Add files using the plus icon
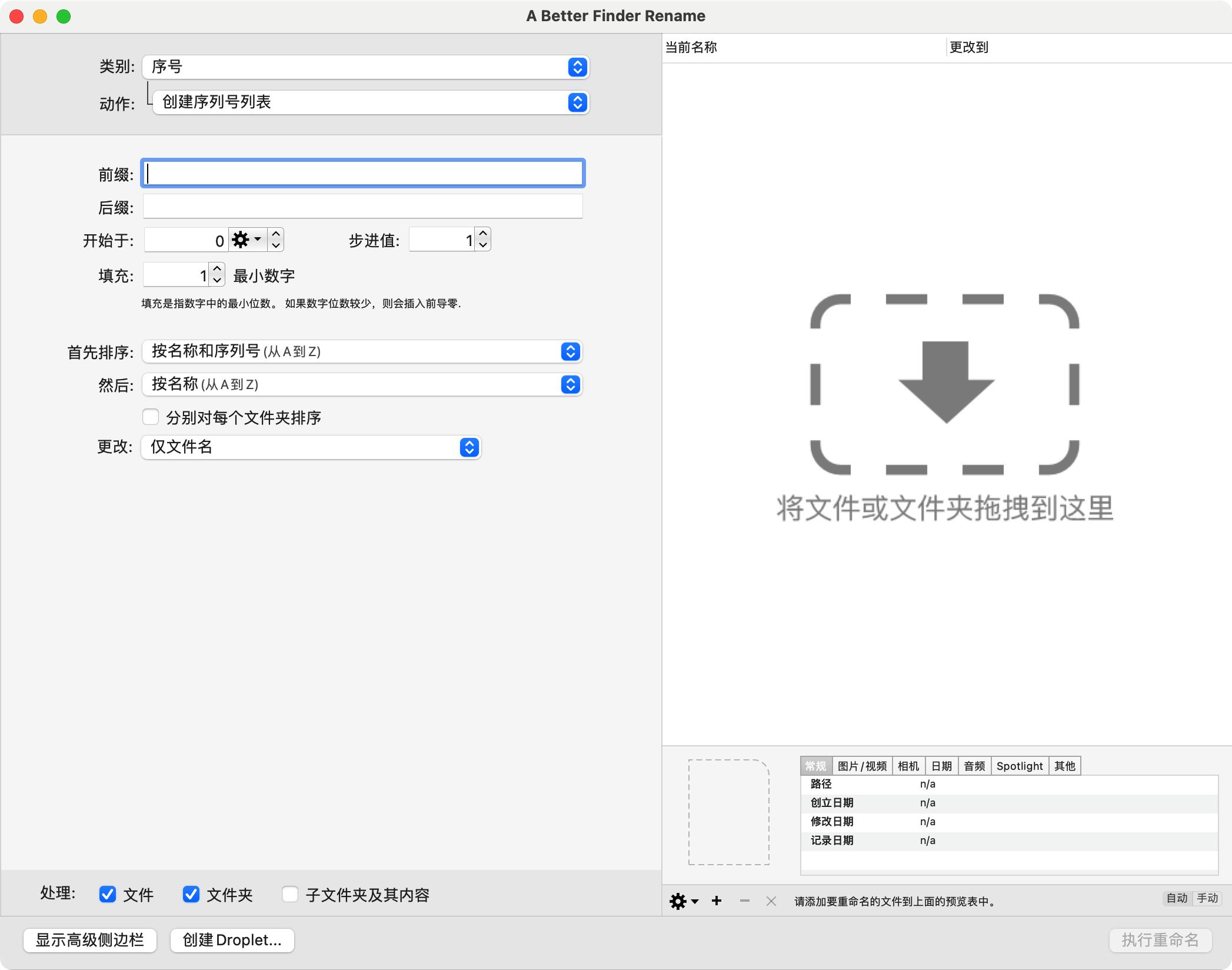This screenshot has height=970, width=1232. [x=717, y=901]
